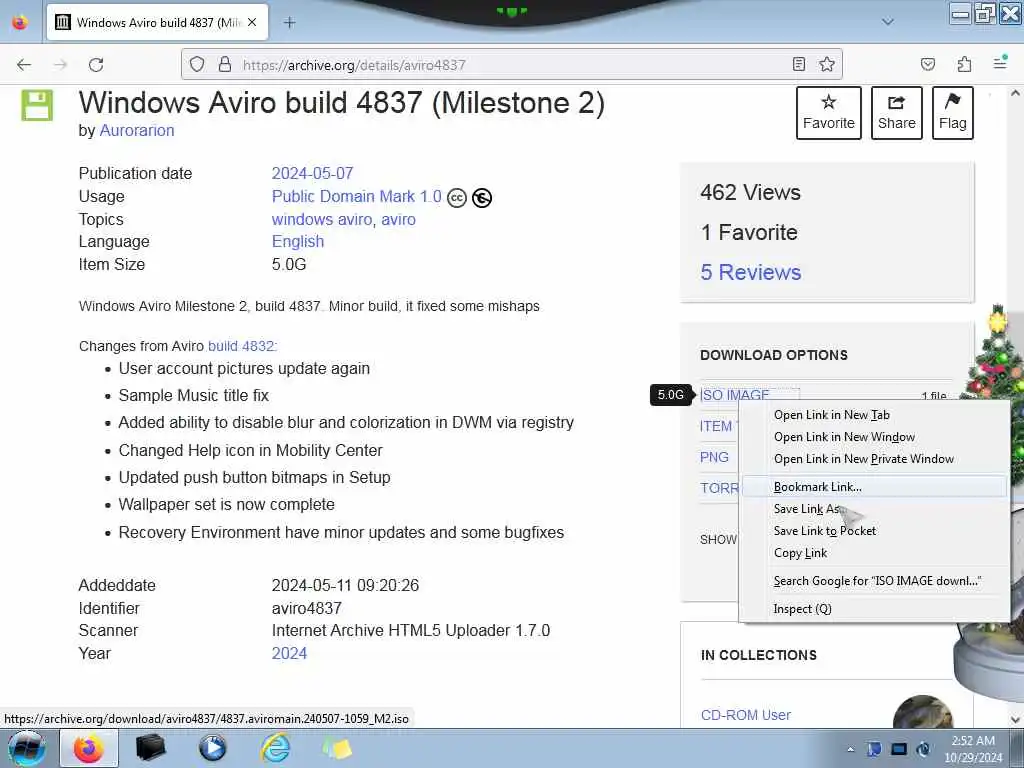Click the page scrollbar up arrow
The image size is (1024, 768).
pos(1015,93)
